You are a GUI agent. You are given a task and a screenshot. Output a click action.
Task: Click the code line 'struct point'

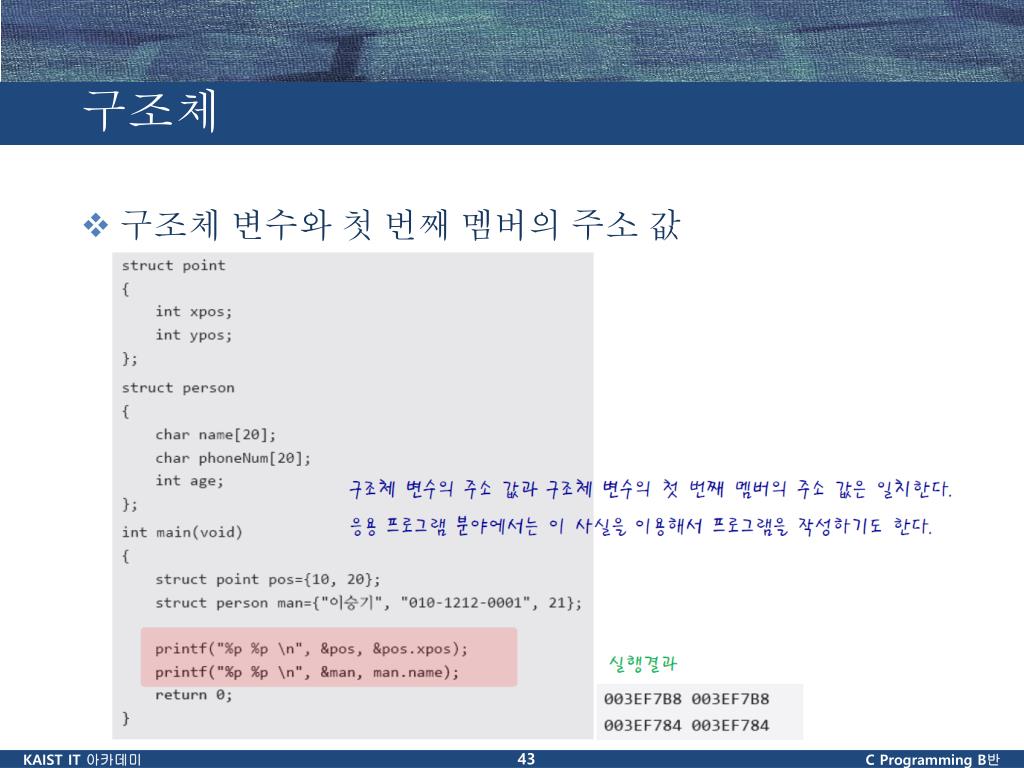173,266
